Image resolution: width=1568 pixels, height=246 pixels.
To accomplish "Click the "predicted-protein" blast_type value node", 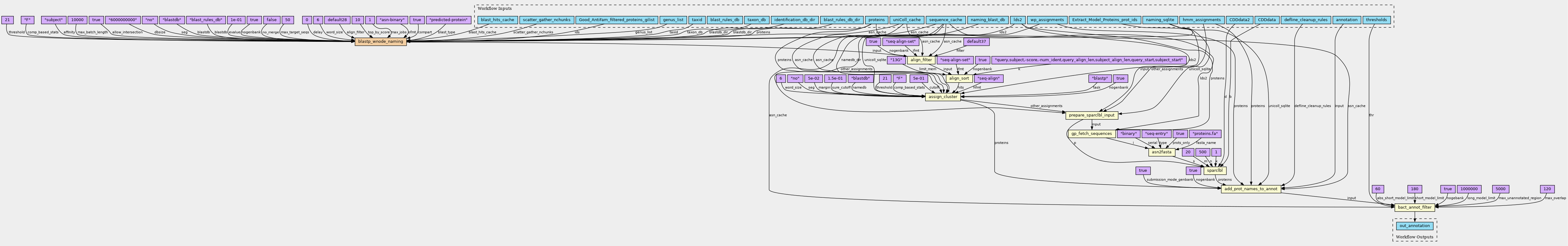I will click(x=449, y=20).
